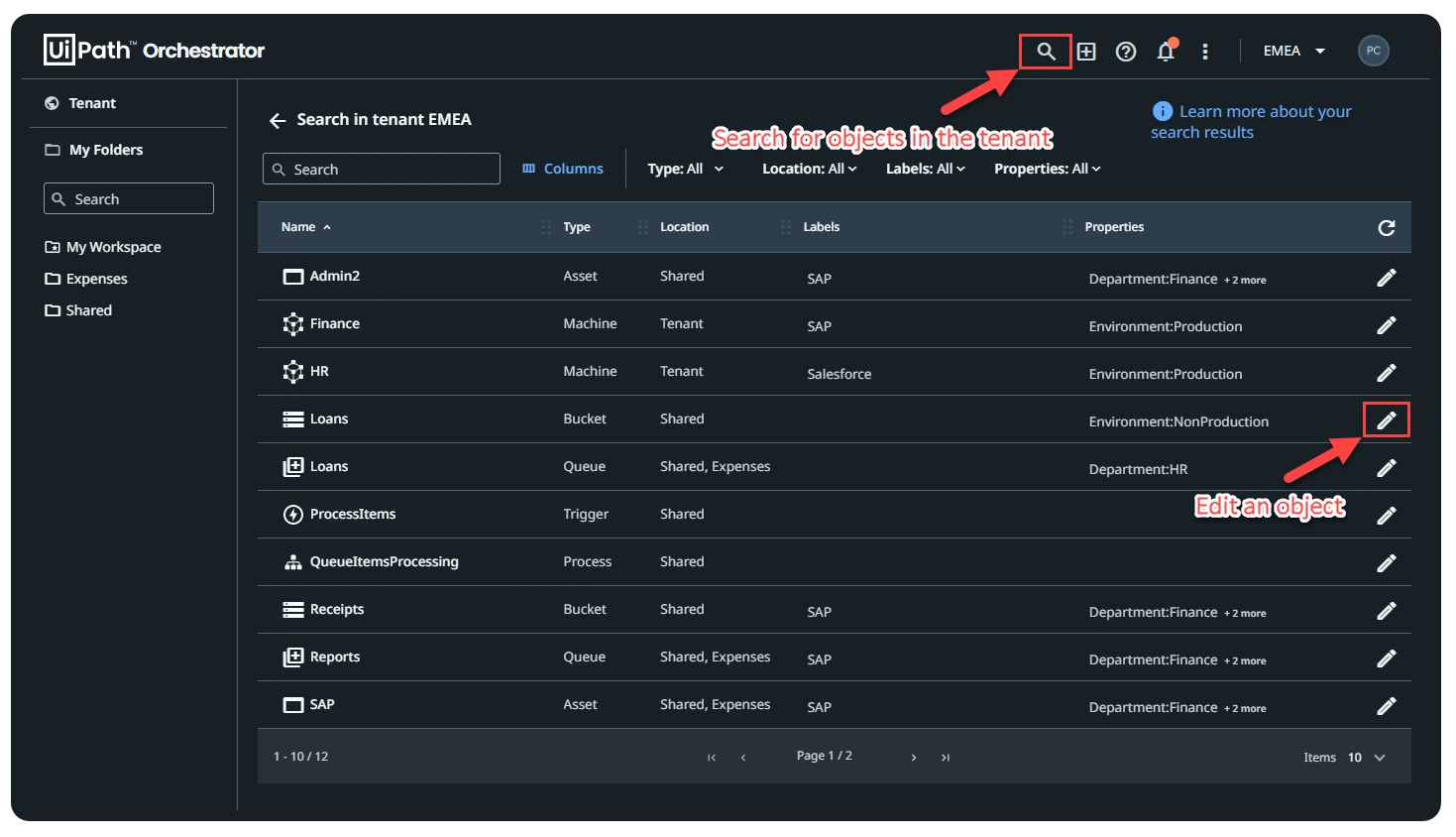Open the EMEA tenant dropdown
The width and height of the screenshot is (1456, 837).
1294,52
